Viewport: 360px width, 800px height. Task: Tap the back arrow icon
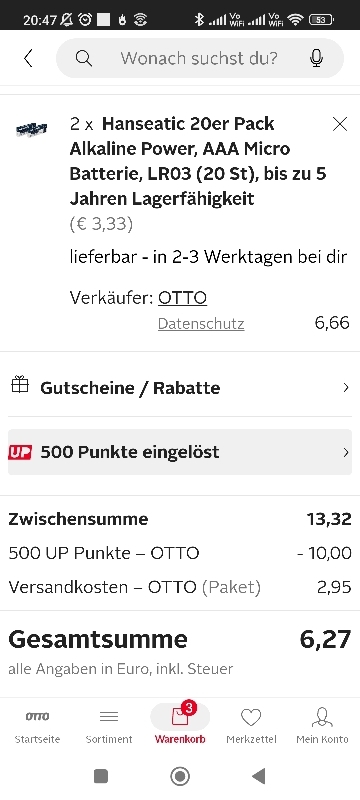click(x=29, y=58)
